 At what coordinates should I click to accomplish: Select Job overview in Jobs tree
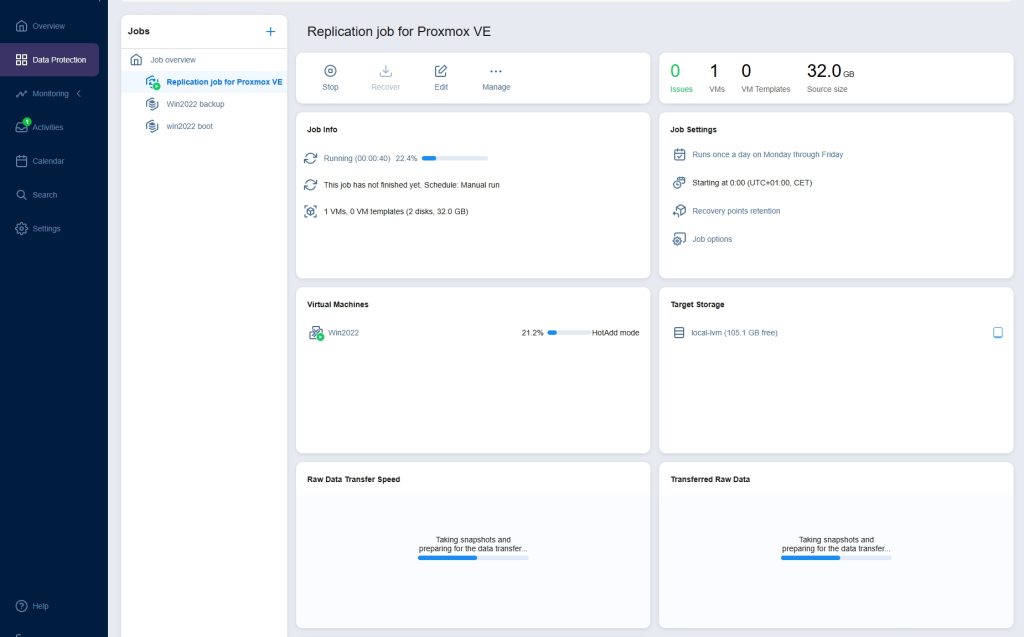coord(172,60)
